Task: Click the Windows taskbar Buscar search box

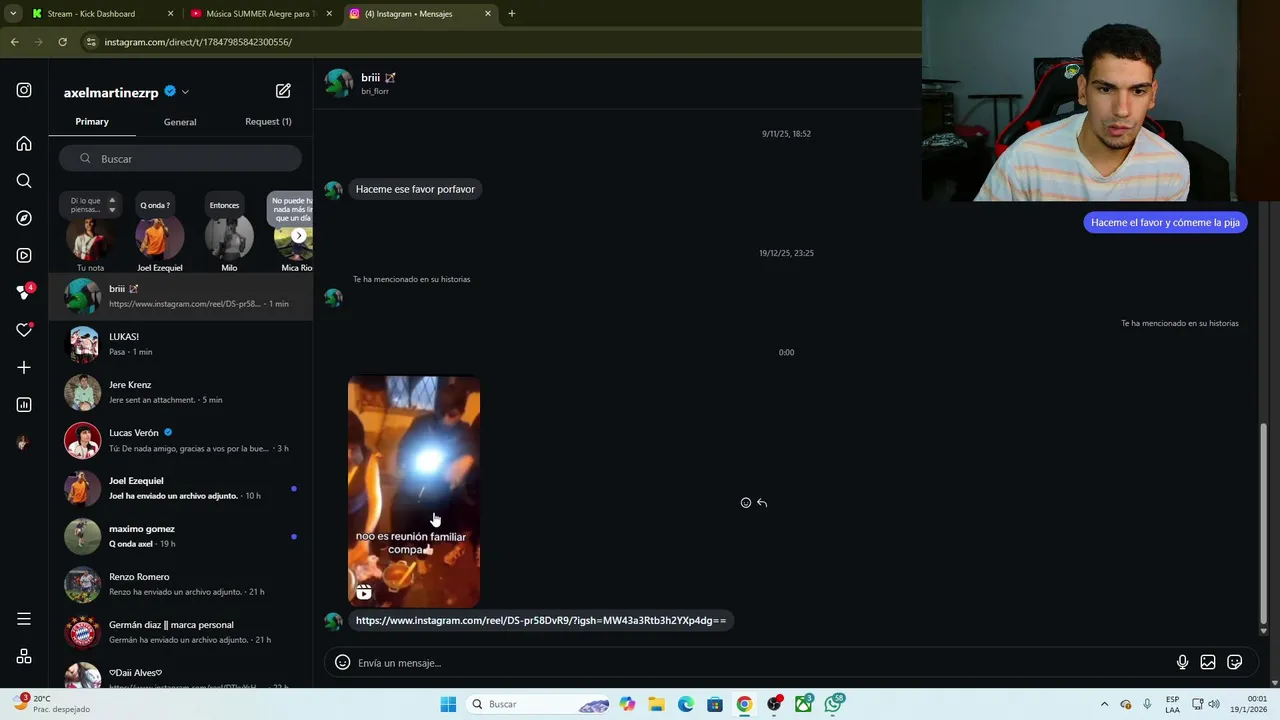Action: [x=539, y=704]
